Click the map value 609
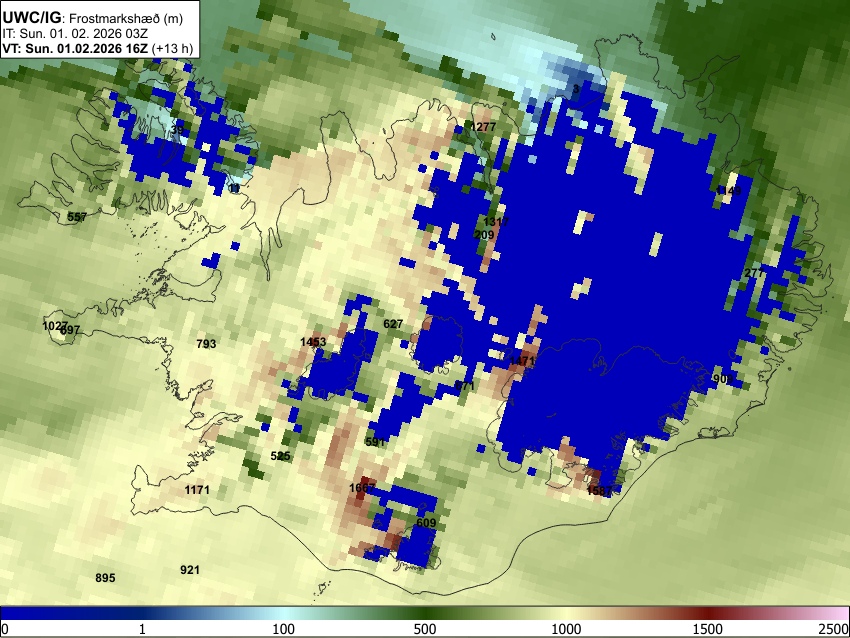Screen dimensions: 850x638 point(426,523)
